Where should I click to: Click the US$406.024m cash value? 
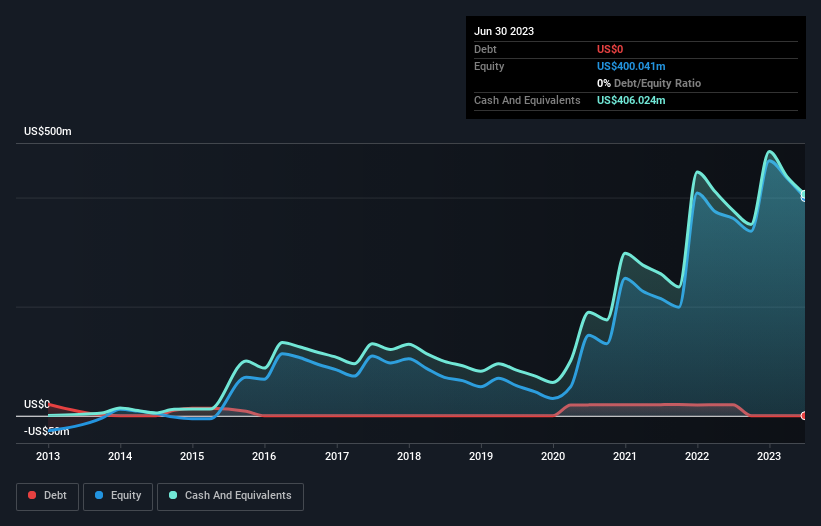point(631,100)
